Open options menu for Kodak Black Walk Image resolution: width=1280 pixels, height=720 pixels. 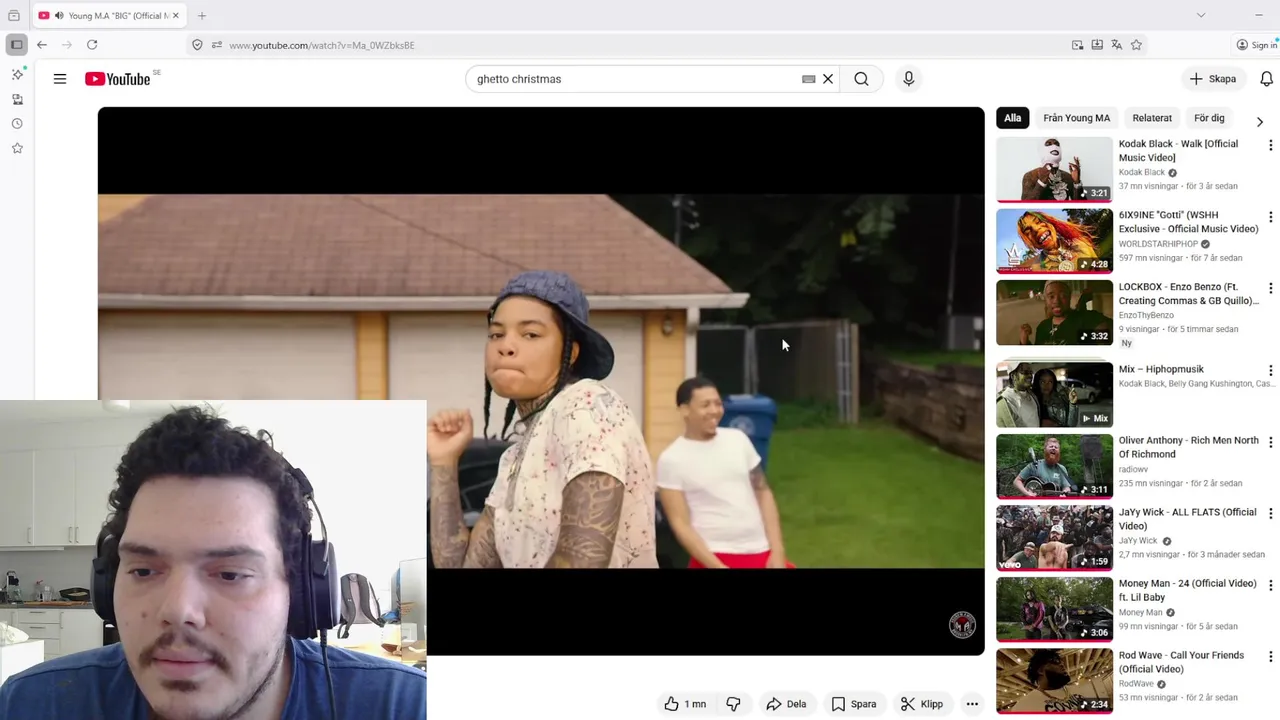coord(1270,146)
